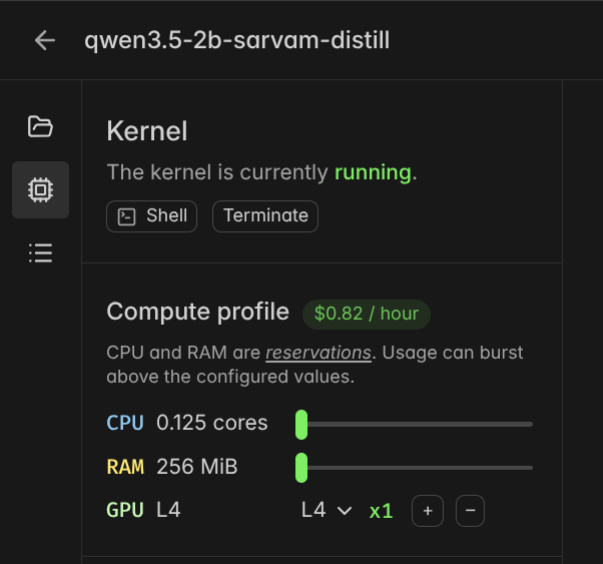The width and height of the screenshot is (603, 564).
Task: Open the files folder sidebar icon
Action: (x=40, y=126)
